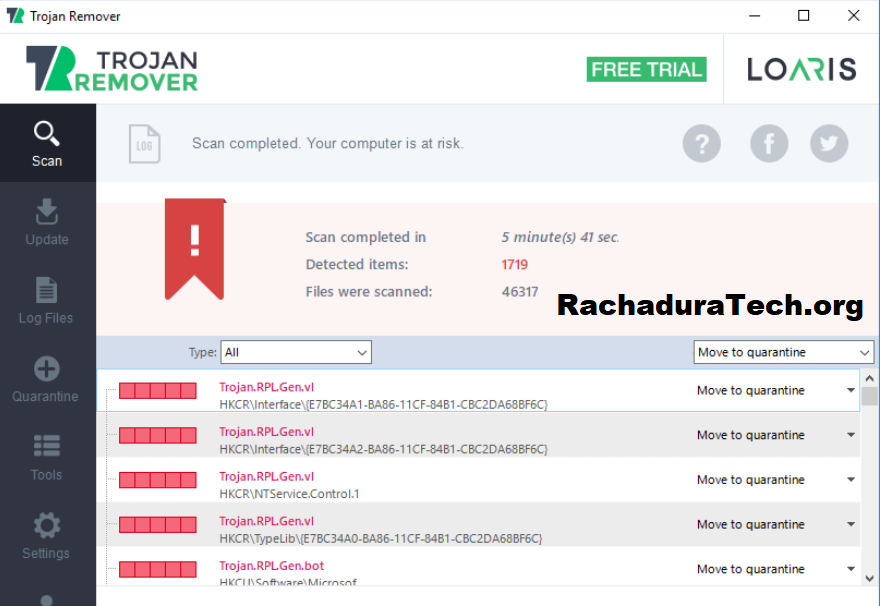Image resolution: width=880 pixels, height=606 pixels.
Task: Open the scan LOG file icon
Action: (144, 144)
